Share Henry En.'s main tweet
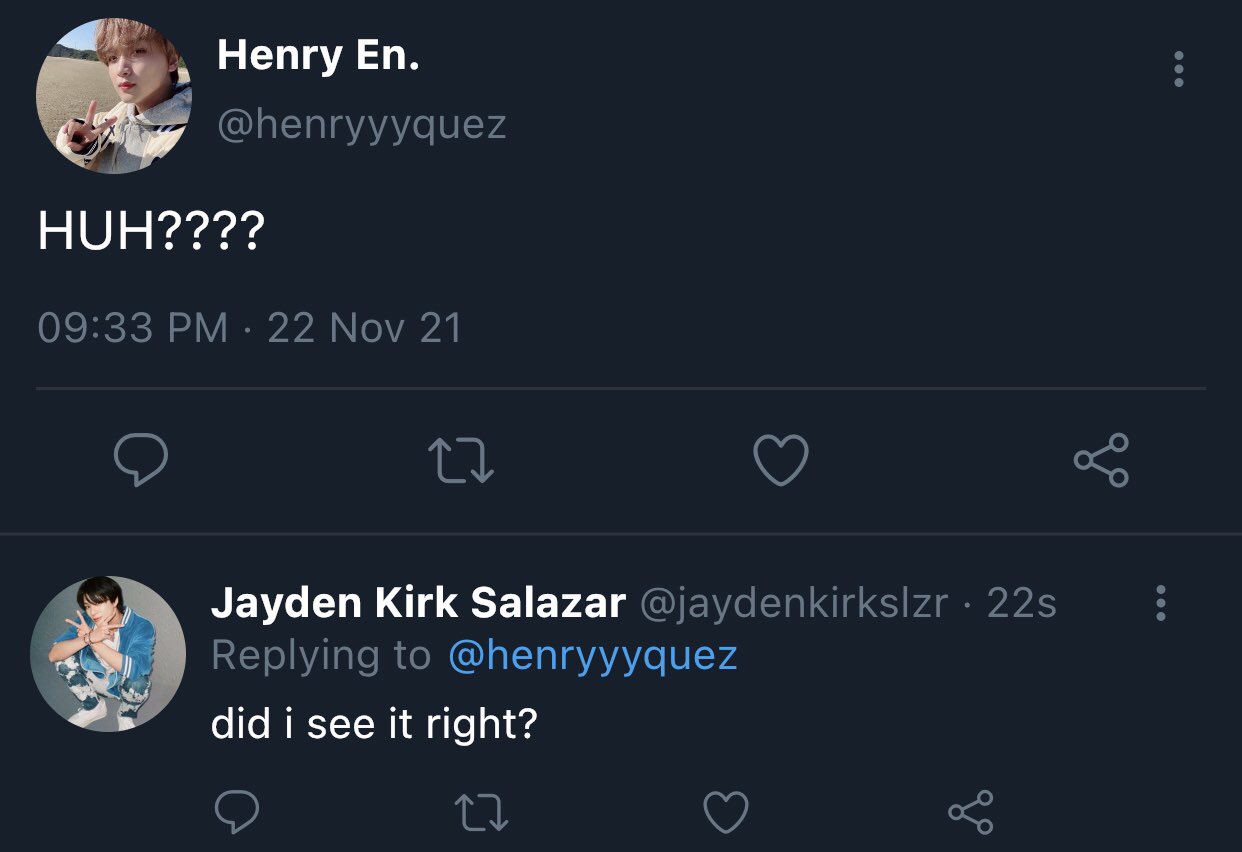The height and width of the screenshot is (852, 1242). click(1101, 460)
